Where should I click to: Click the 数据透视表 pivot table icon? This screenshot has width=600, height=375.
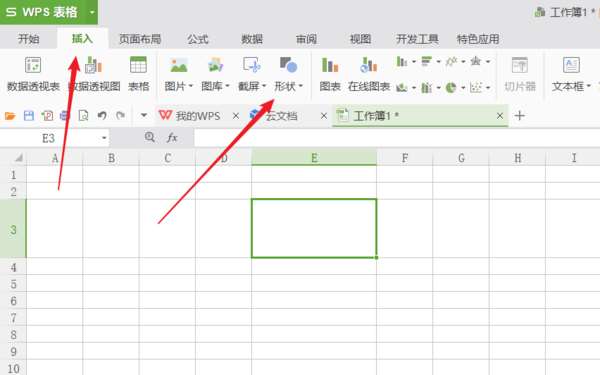tap(33, 65)
